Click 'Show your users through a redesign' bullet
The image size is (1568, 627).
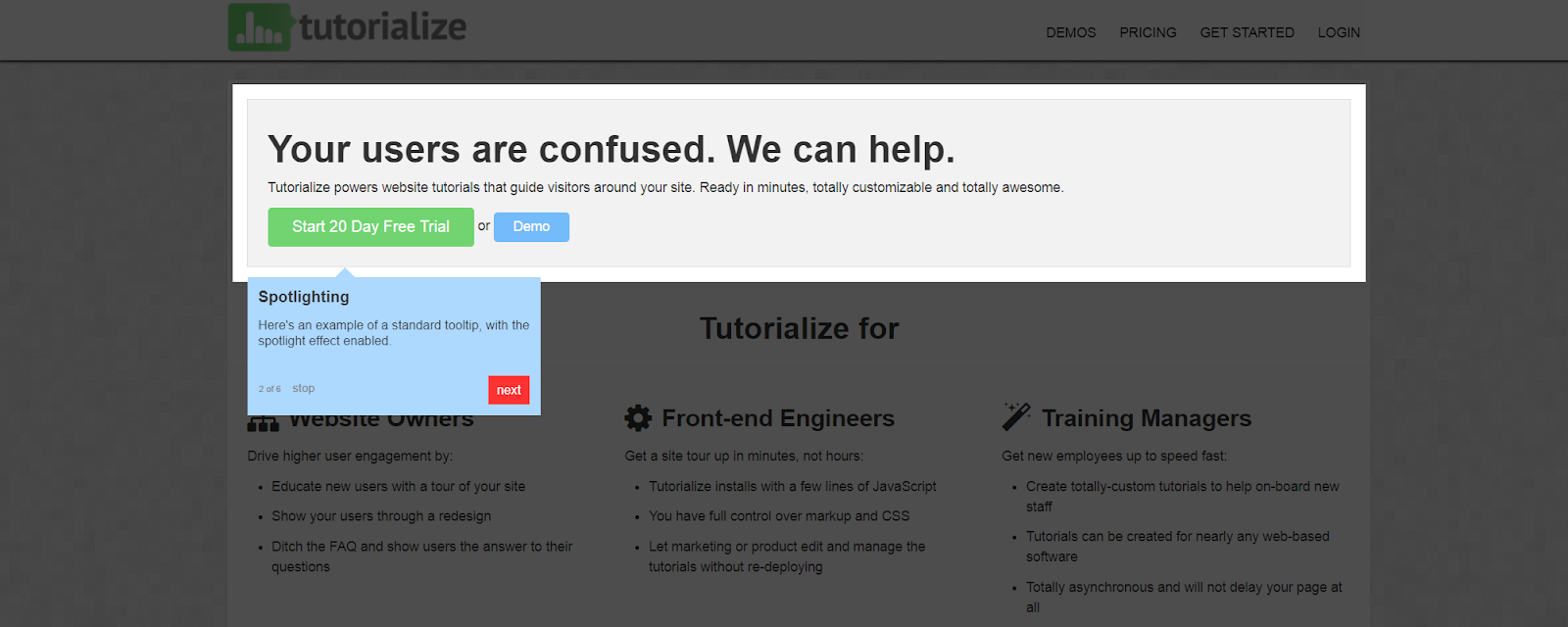pos(381,516)
